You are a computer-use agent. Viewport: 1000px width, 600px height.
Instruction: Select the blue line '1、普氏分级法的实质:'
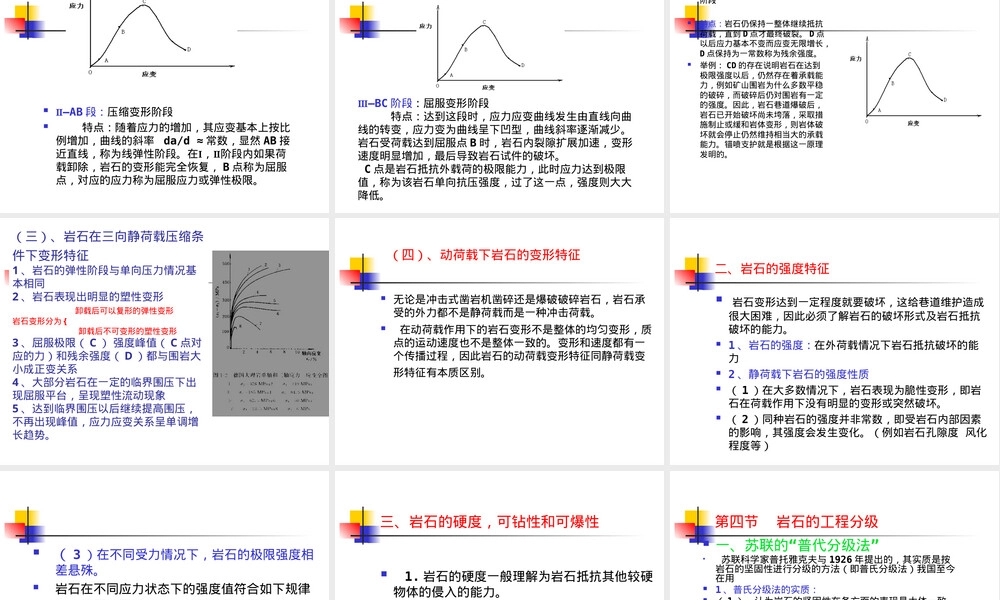click(765, 590)
